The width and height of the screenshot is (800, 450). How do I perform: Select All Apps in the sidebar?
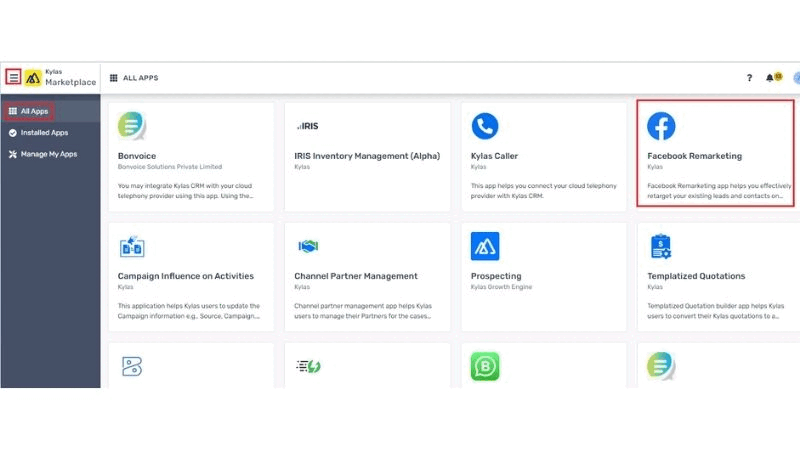[28, 111]
